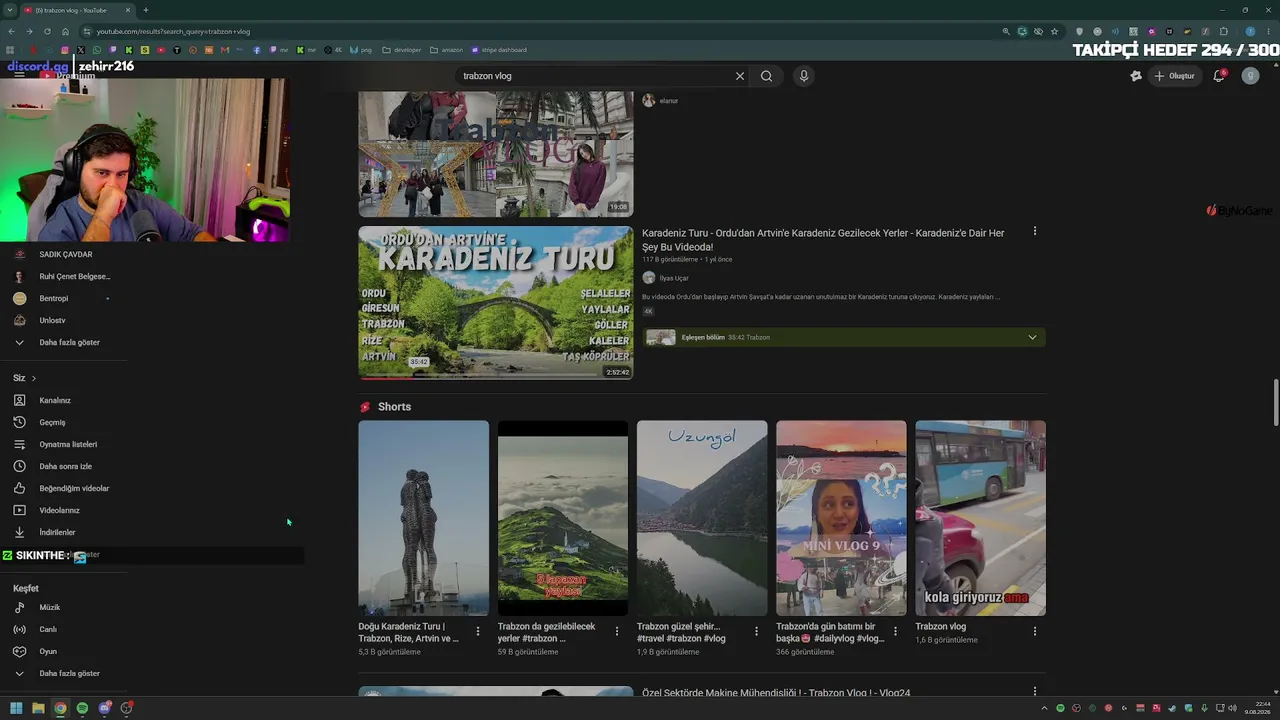Reload the page in the browser
Screen dimensions: 1280x720
tap(47, 31)
